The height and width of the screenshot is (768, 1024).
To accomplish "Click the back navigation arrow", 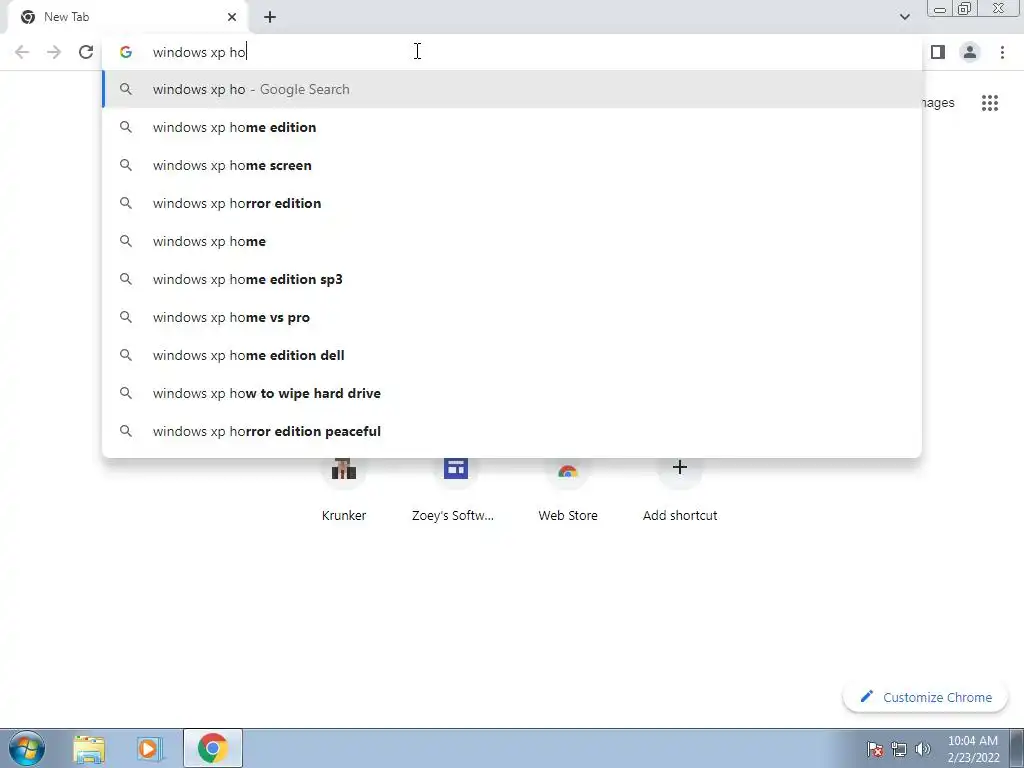I will click(x=22, y=52).
